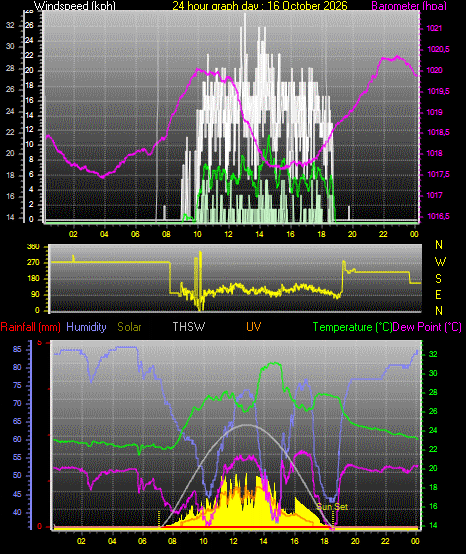This screenshot has width=466, height=554.
Task: Click the Rainfall (mm) legend label
Action: (x=30, y=327)
